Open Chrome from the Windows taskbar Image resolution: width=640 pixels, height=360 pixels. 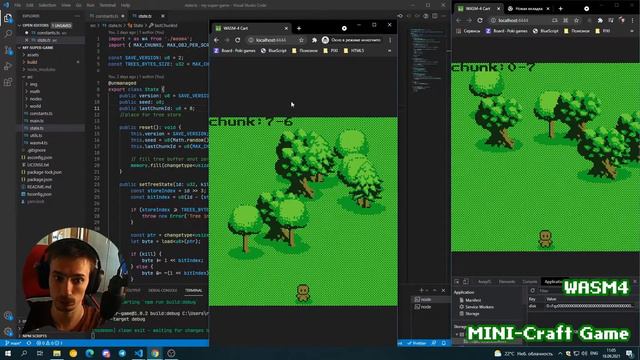155,353
